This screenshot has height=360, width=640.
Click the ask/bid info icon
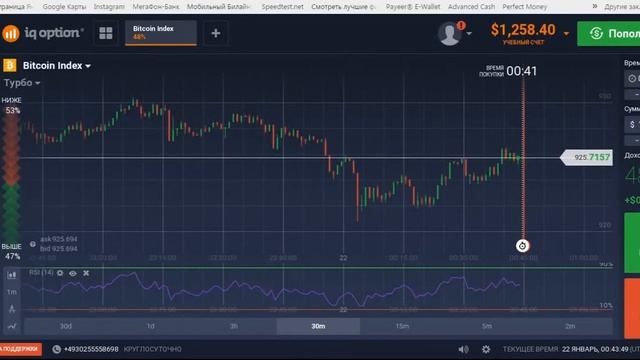coord(33,244)
